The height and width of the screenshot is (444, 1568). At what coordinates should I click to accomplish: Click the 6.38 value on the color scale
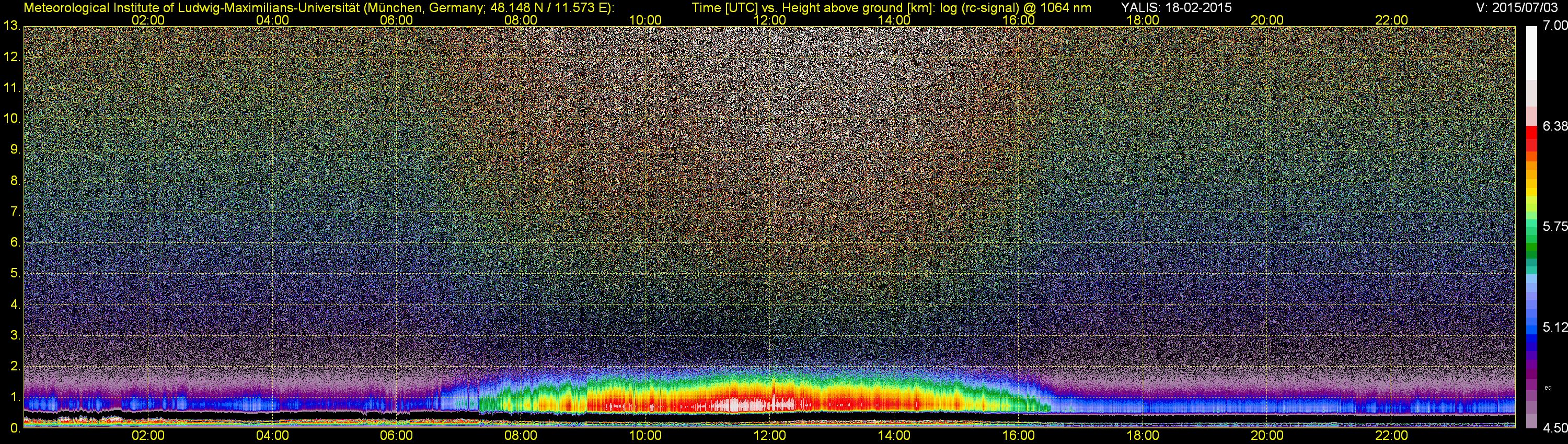click(x=1554, y=126)
